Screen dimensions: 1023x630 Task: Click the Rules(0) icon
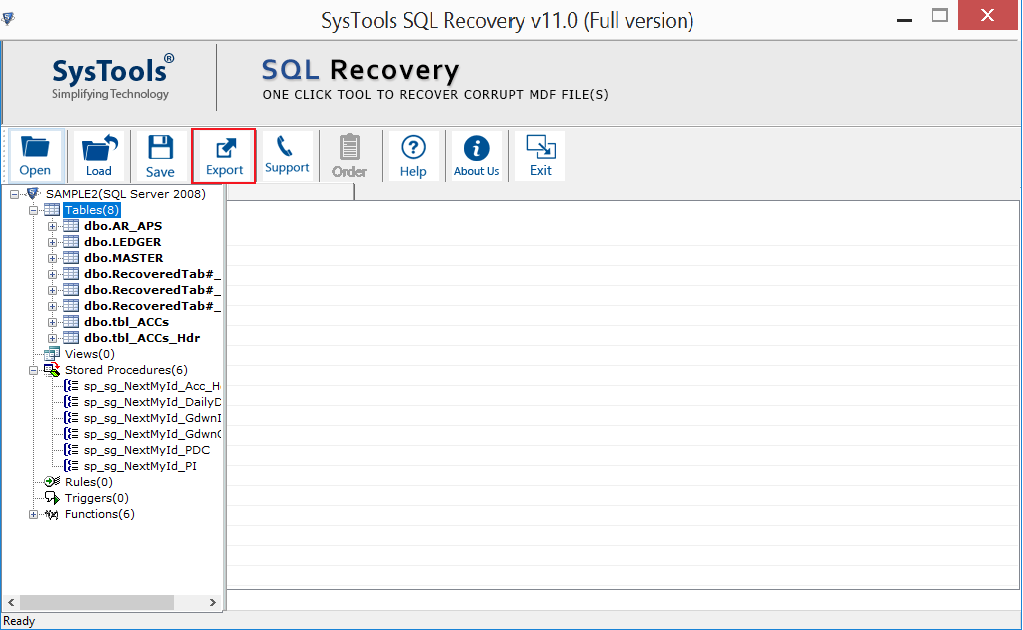click(52, 482)
